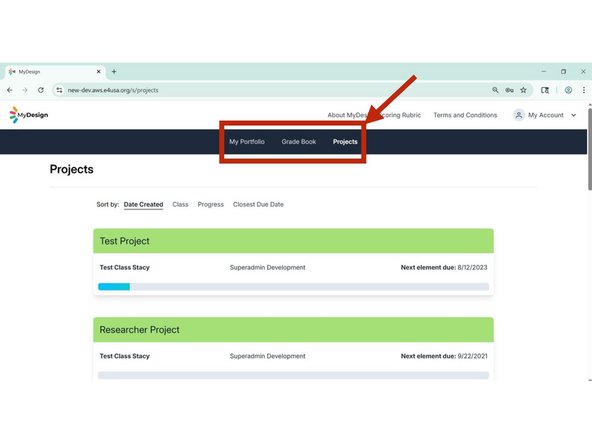592x444 pixels.
Task: Click the zoom magnifier icon in address bar
Action: coord(495,90)
